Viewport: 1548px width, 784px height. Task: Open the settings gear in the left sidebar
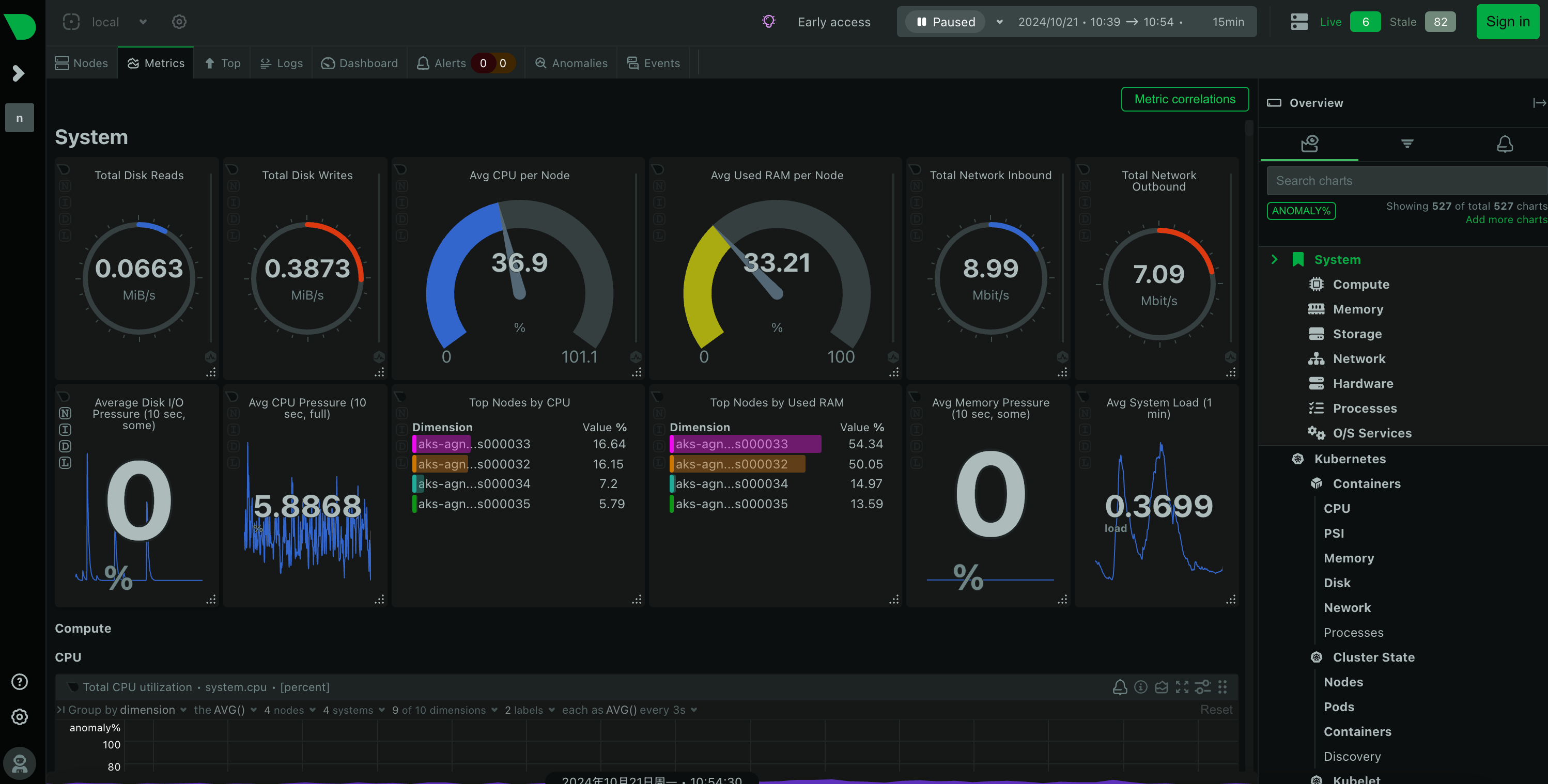tap(19, 716)
